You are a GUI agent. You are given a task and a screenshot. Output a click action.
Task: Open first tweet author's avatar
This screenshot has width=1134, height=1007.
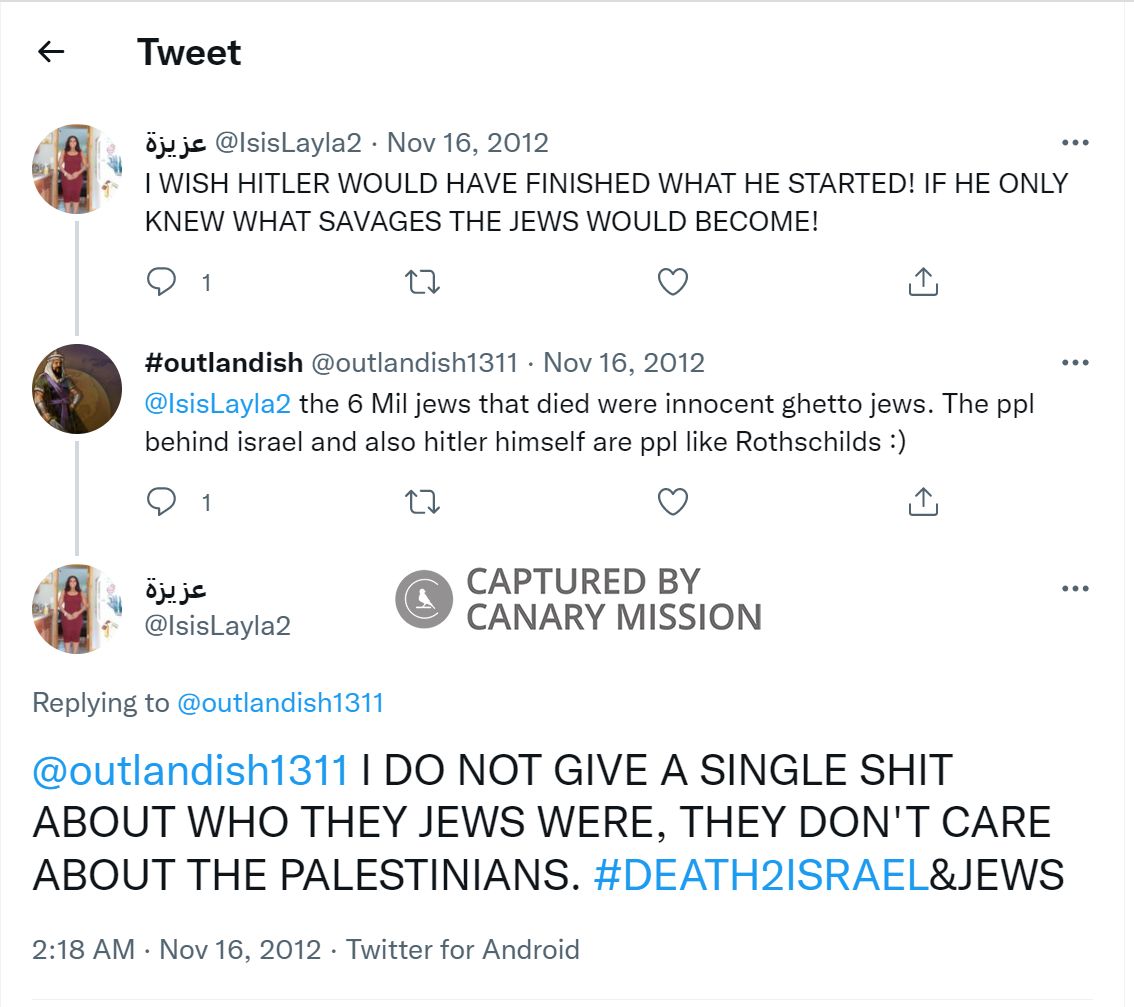click(77, 169)
